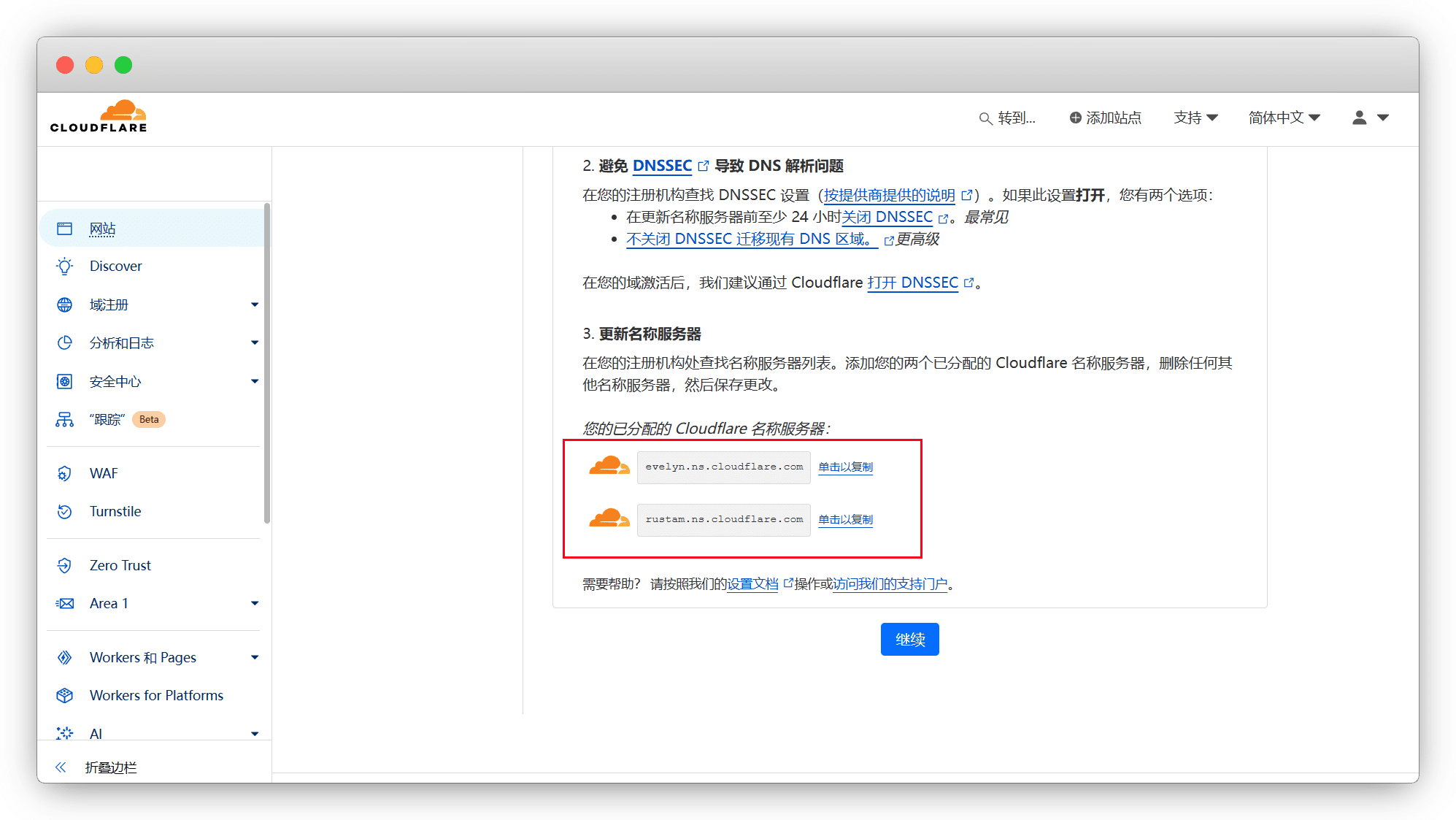Click the rustam.ns.cloudflare.com nameserver field

click(x=723, y=520)
